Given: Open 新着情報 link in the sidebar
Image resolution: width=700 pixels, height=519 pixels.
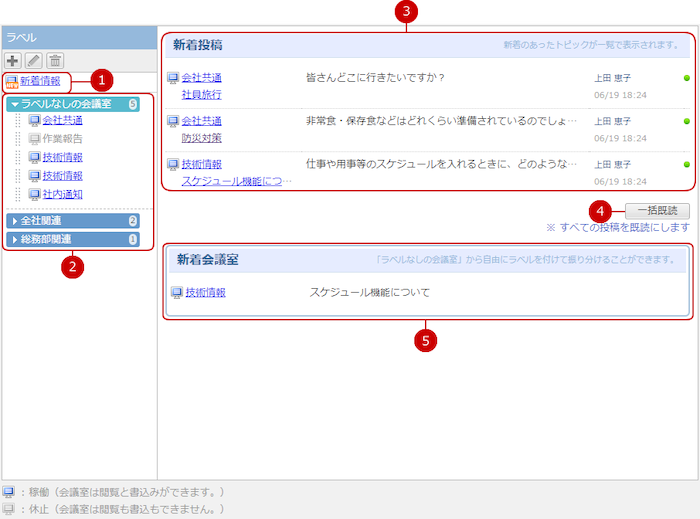Looking at the screenshot, I should 40,81.
